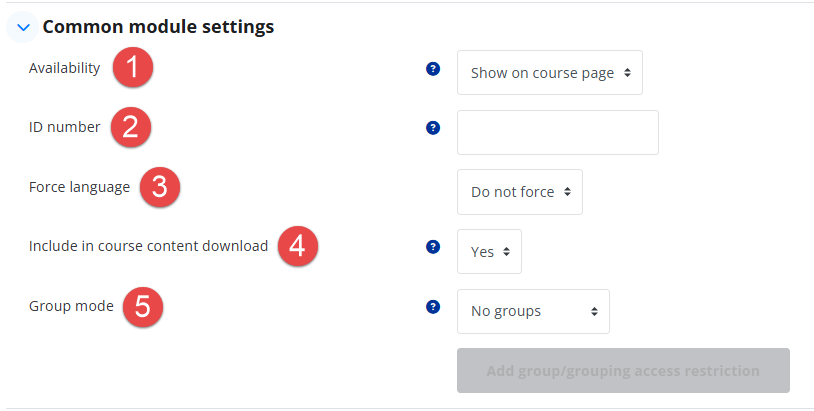Open help icon for Availability
Viewport: 814px width, 411px height.
tap(433, 68)
